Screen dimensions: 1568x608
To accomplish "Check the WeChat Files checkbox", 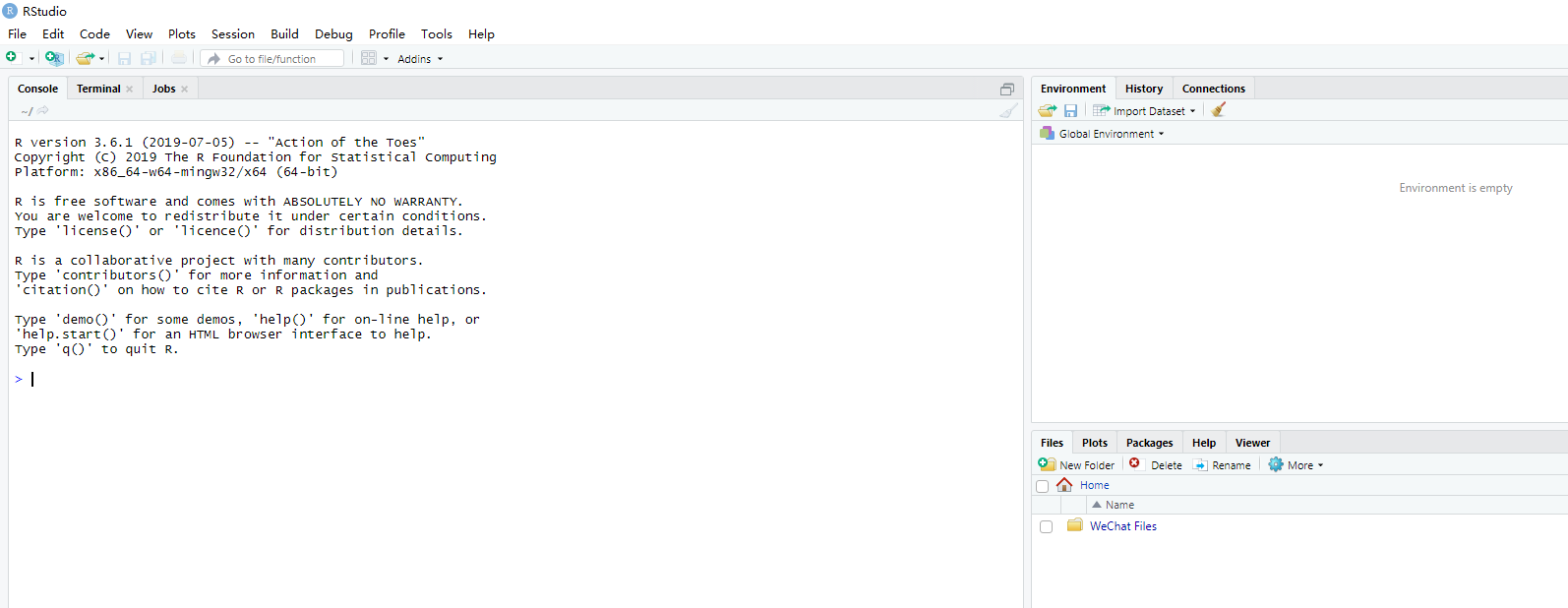I will pyautogui.click(x=1047, y=527).
